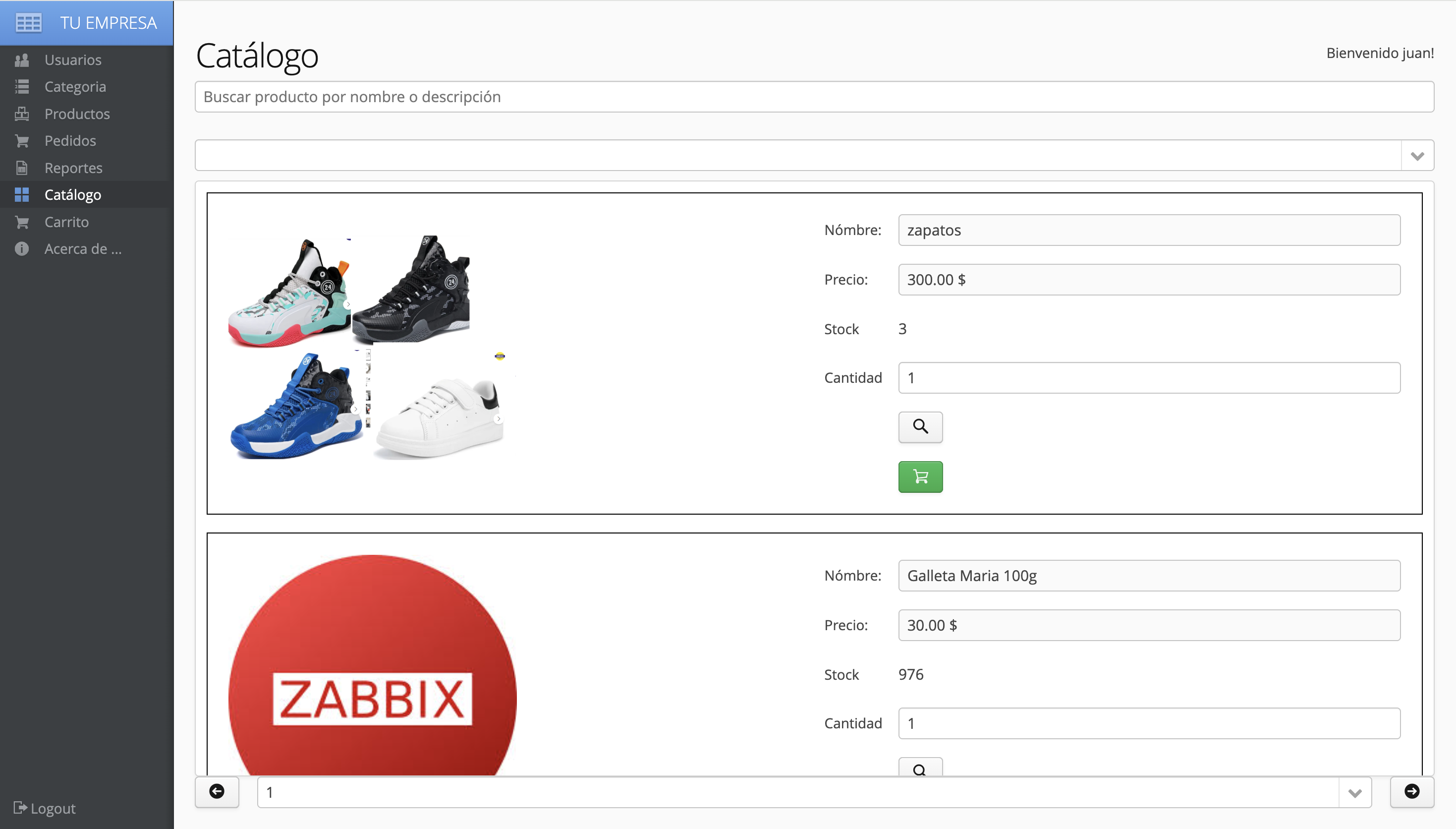Click the stock value 976
This screenshot has width=1456, height=829.
click(911, 674)
